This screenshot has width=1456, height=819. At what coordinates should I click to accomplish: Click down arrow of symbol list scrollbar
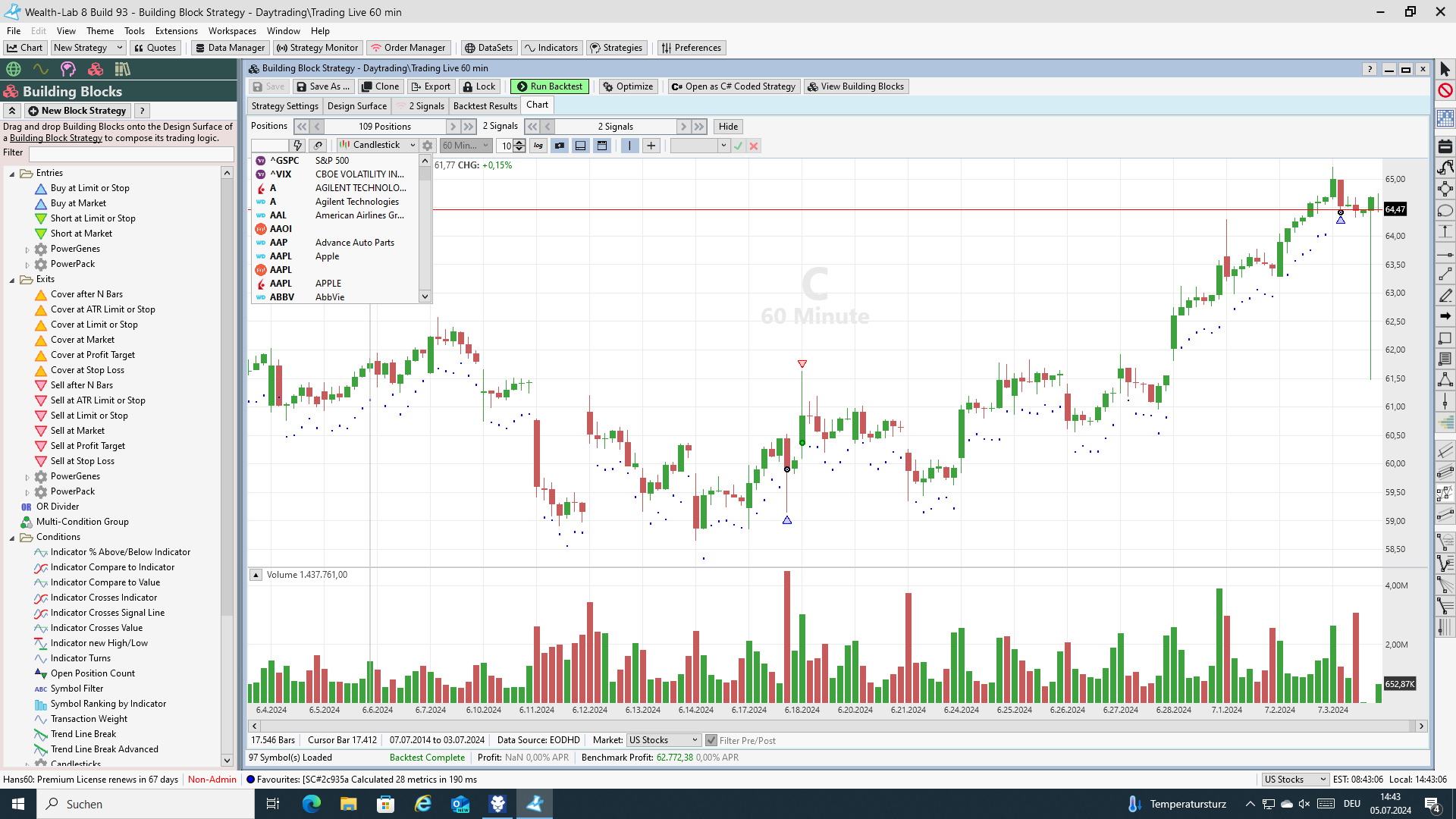425,297
